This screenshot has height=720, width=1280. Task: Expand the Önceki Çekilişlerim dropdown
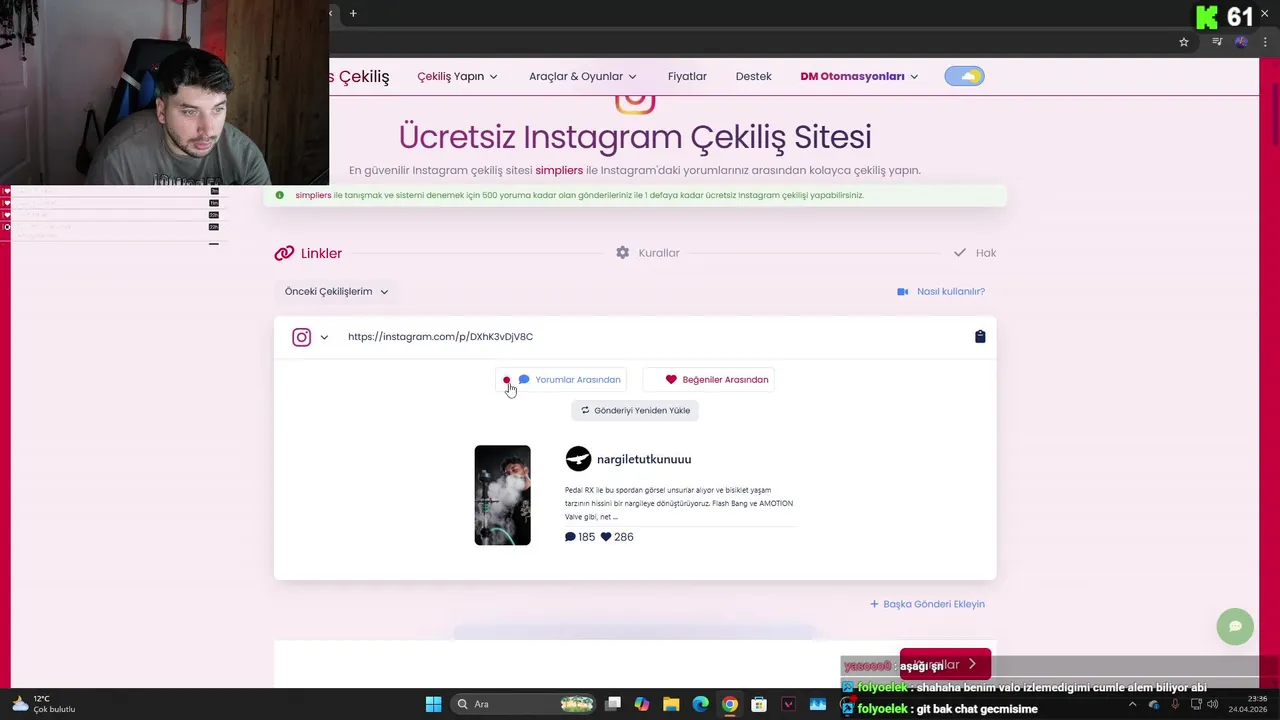pyautogui.click(x=336, y=291)
